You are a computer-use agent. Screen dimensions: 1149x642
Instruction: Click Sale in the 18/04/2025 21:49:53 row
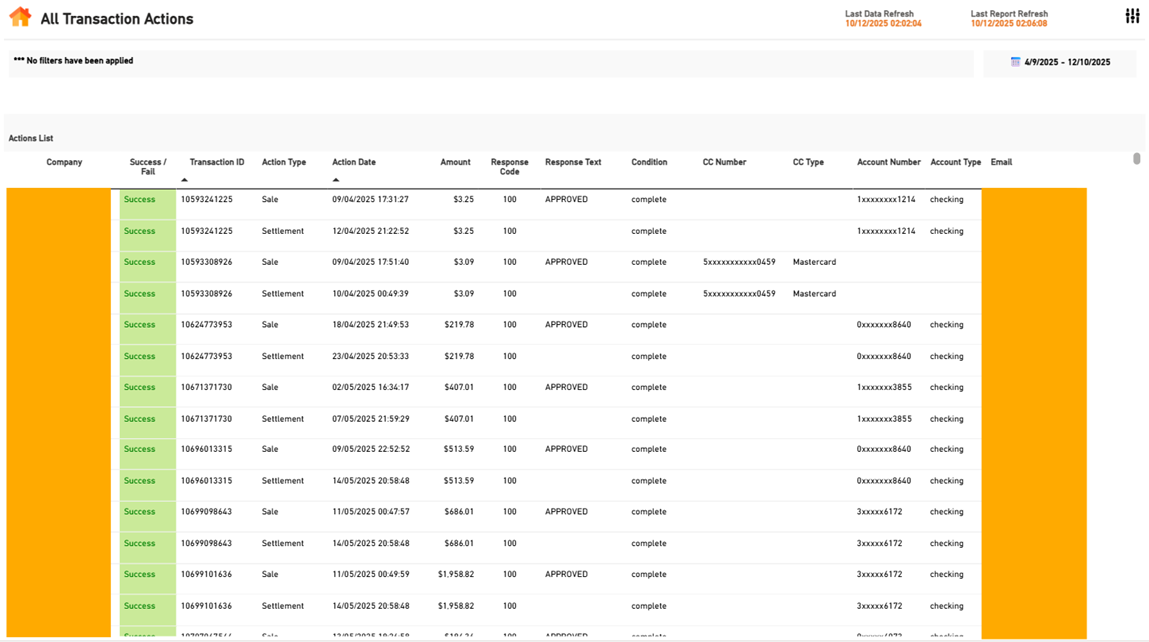click(x=270, y=325)
